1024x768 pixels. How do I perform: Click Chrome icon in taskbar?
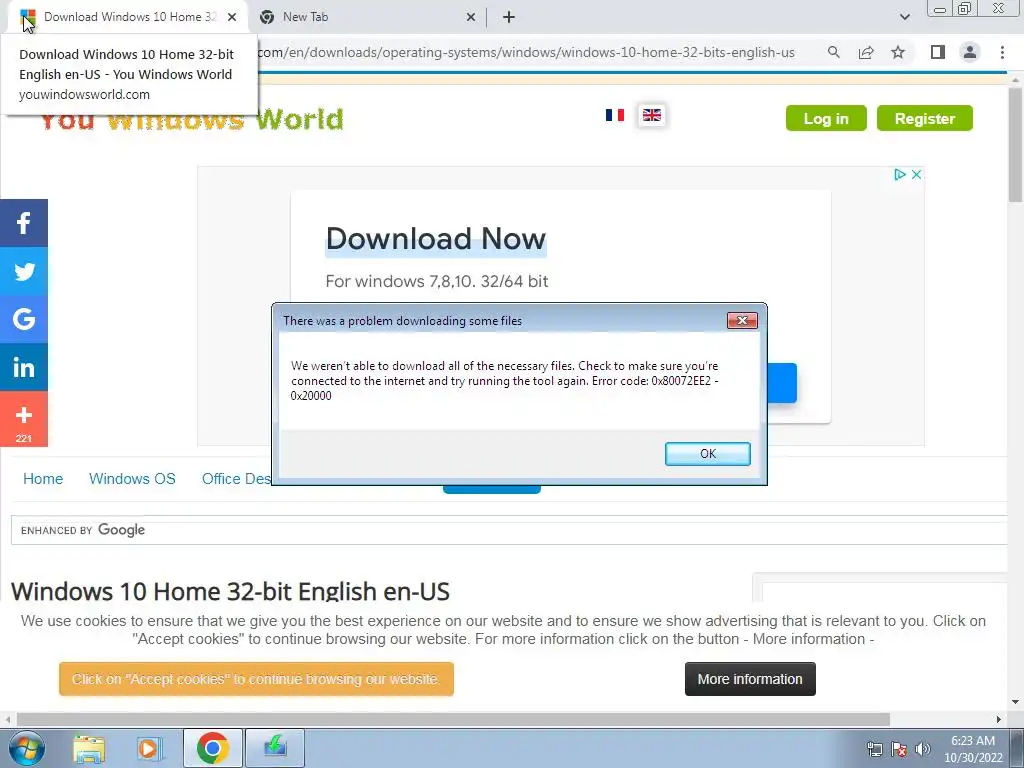point(212,748)
